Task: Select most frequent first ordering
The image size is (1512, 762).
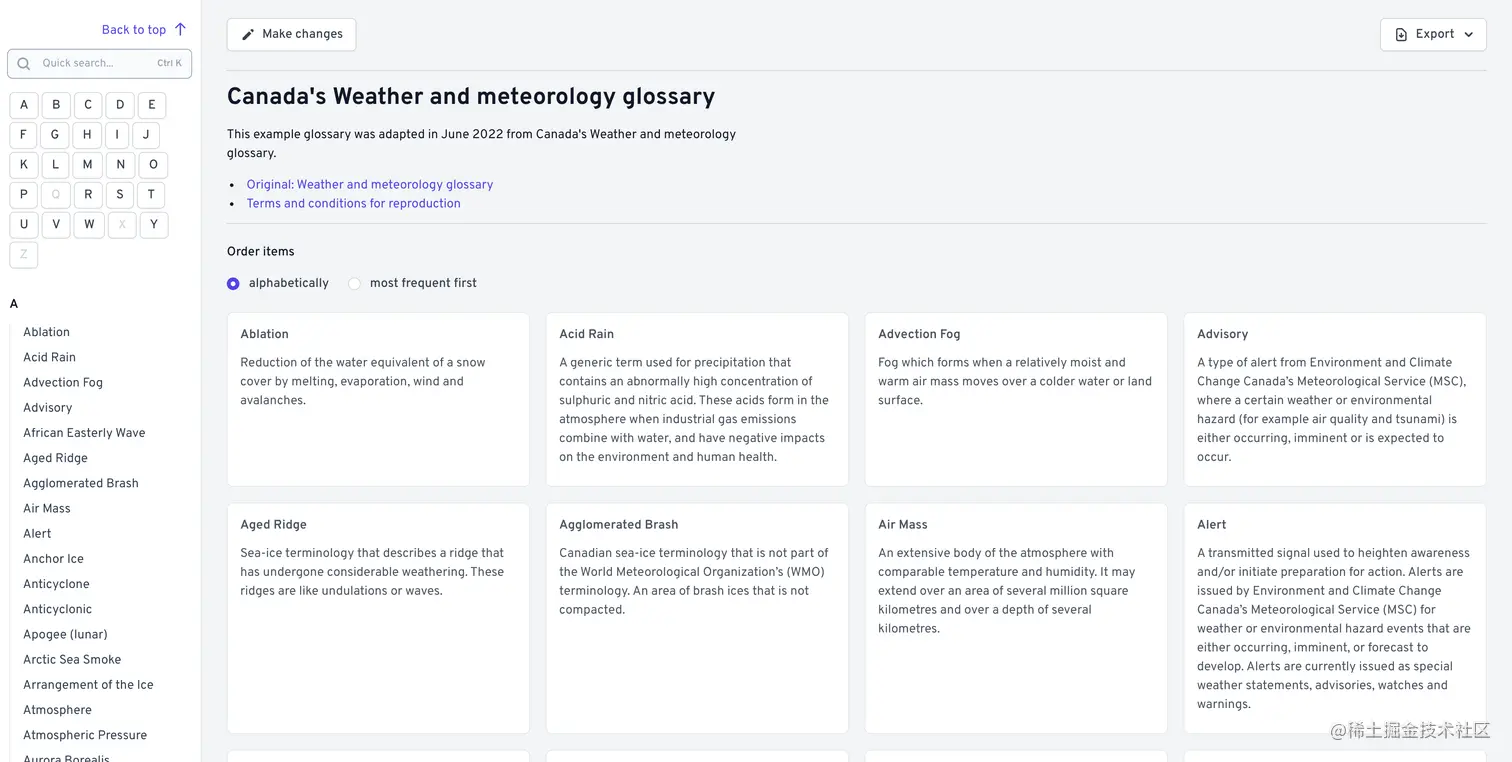Action: [x=354, y=283]
